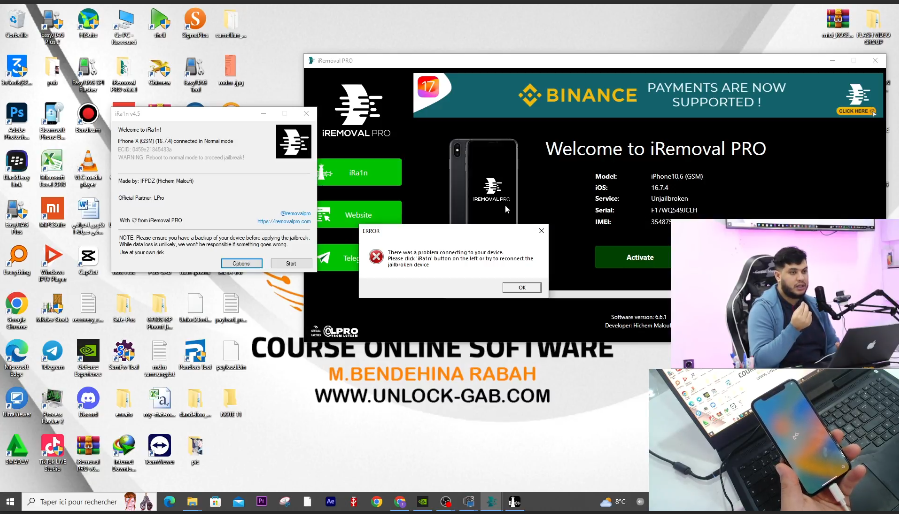The height and width of the screenshot is (514, 899).
Task: Open the Website button in iRemoval PRO
Action: tap(358, 215)
